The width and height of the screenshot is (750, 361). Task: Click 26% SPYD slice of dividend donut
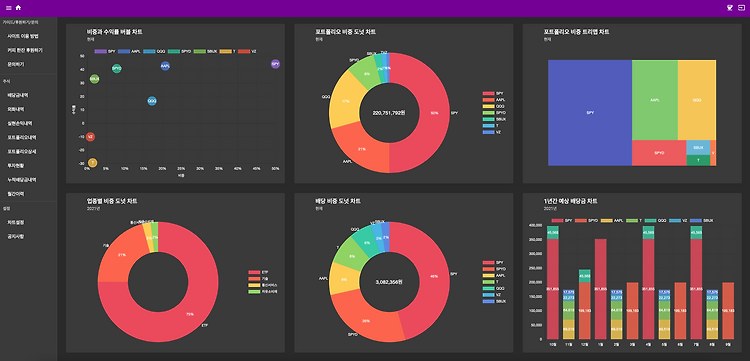[x=366, y=320]
